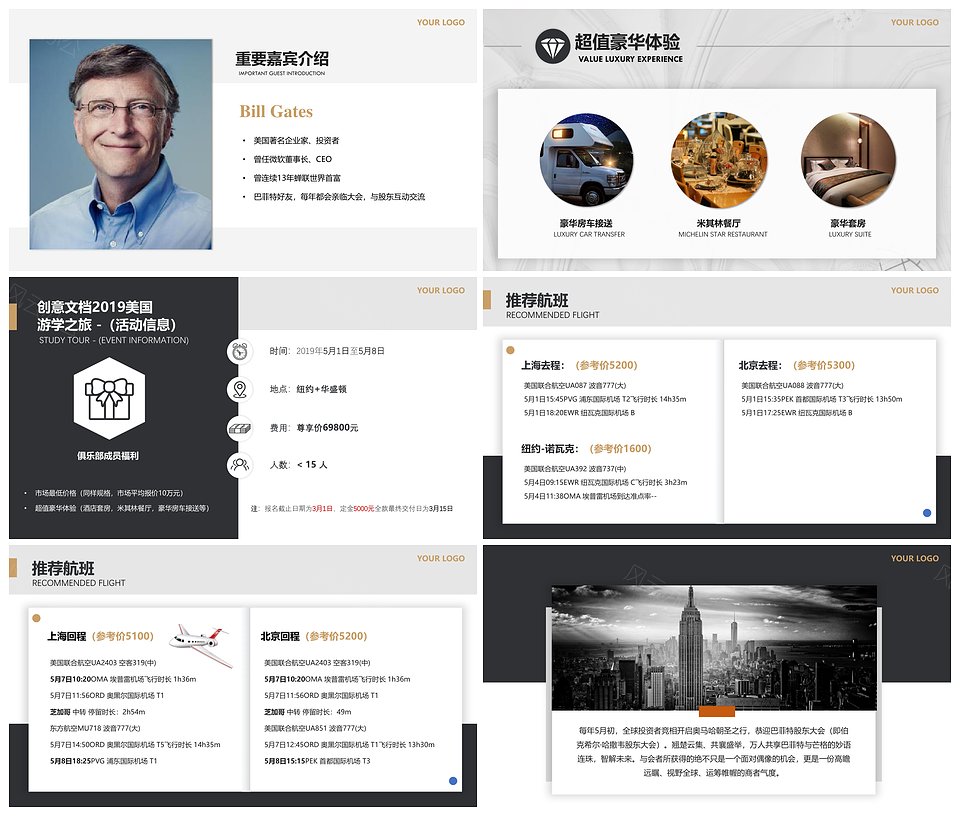
Task: Select the flight line 美国联合航空UA851 波音777(大)
Action: [315, 728]
